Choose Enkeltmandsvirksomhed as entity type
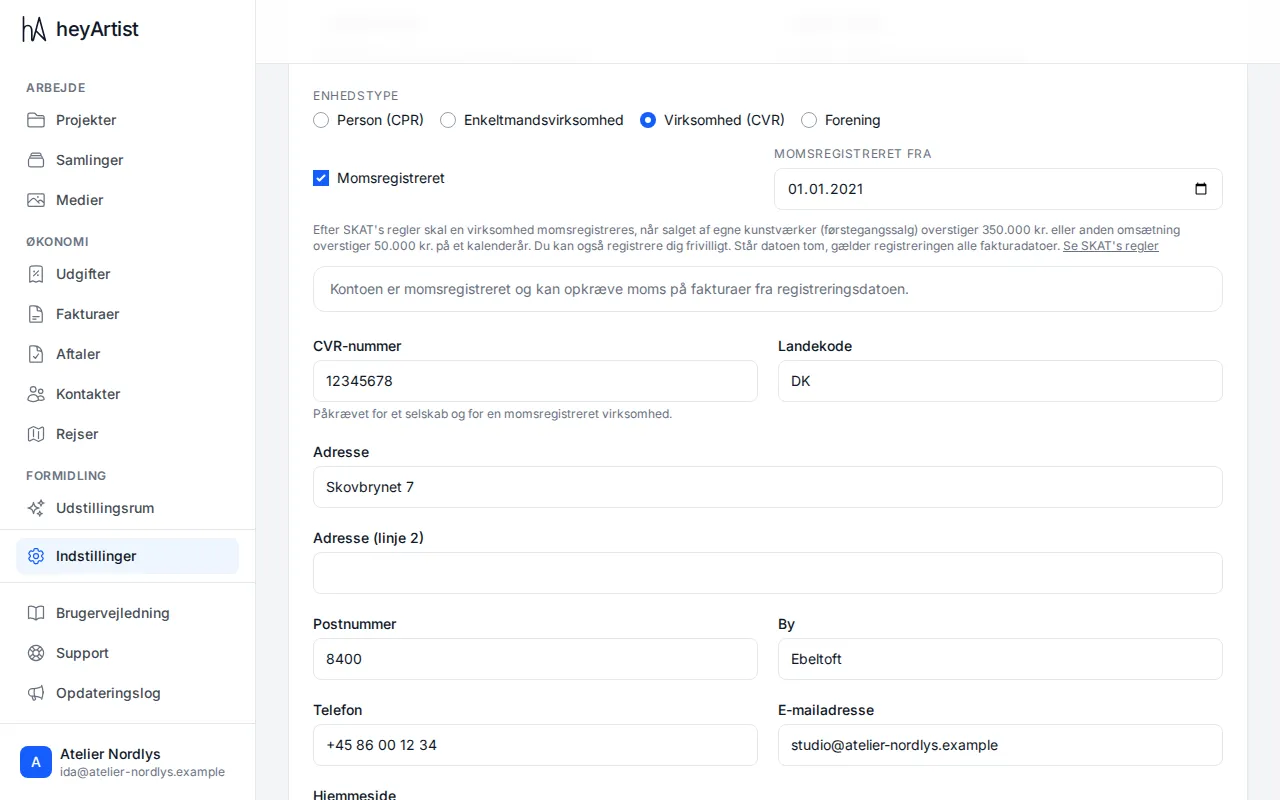The width and height of the screenshot is (1280, 800). pos(448,120)
